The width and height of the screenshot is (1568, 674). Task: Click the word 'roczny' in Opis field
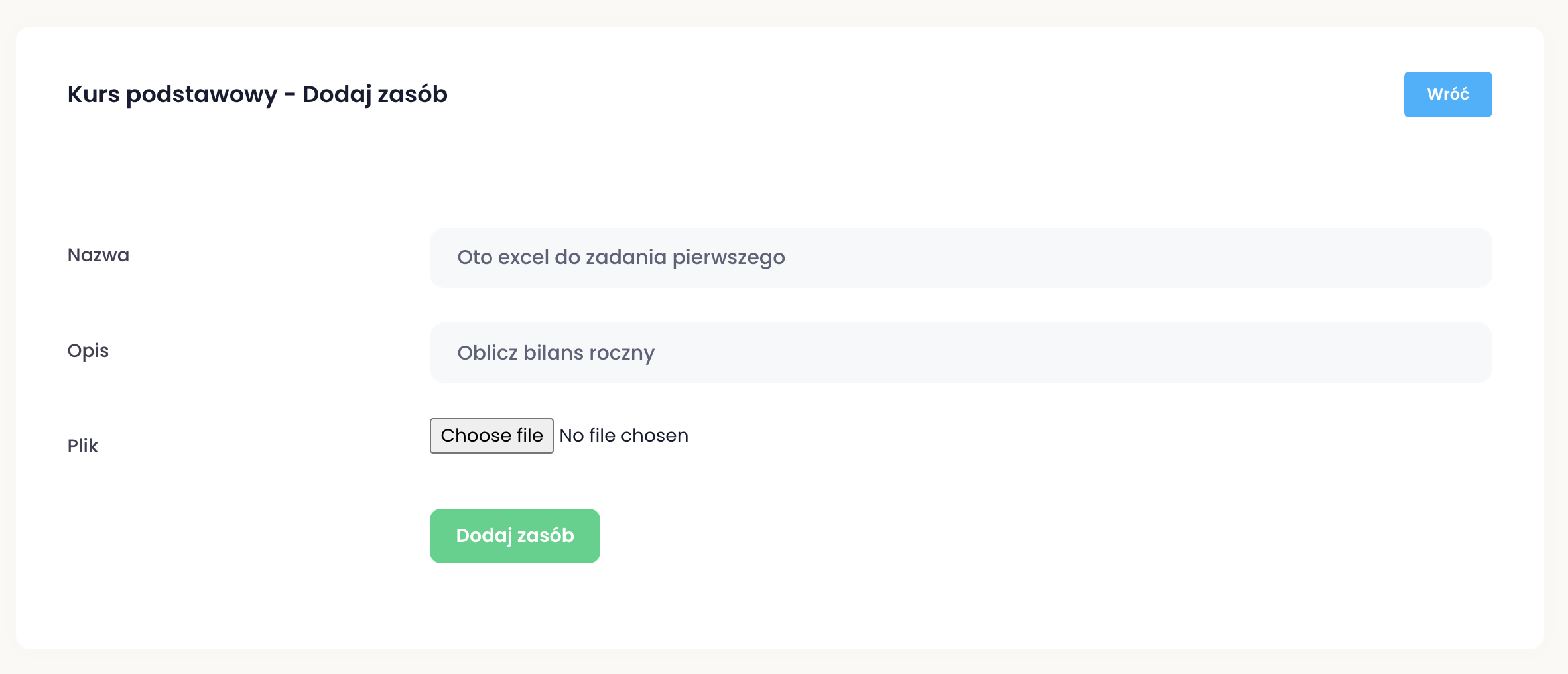coord(621,353)
